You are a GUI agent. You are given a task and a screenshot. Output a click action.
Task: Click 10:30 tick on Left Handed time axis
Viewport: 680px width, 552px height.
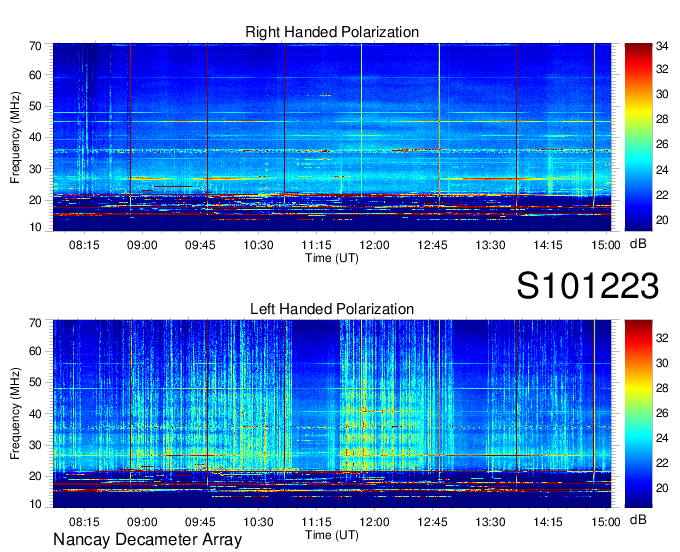pos(258,522)
